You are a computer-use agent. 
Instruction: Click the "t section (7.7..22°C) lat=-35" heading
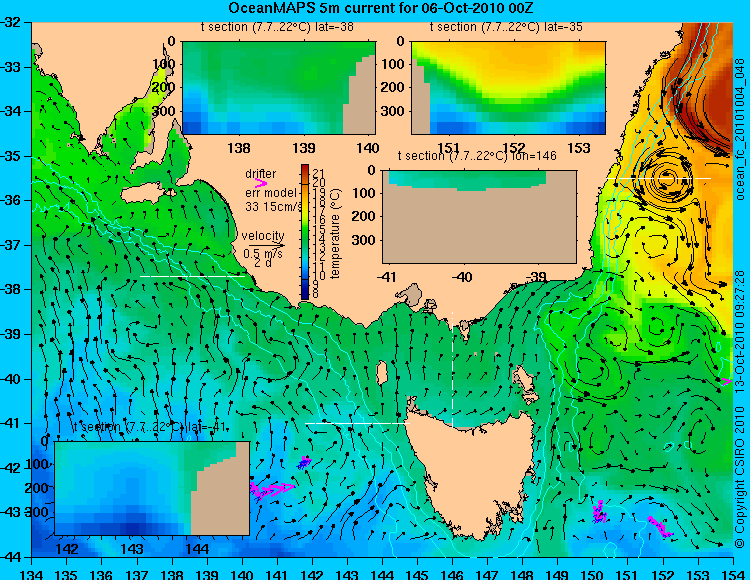pyautogui.click(x=506, y=27)
